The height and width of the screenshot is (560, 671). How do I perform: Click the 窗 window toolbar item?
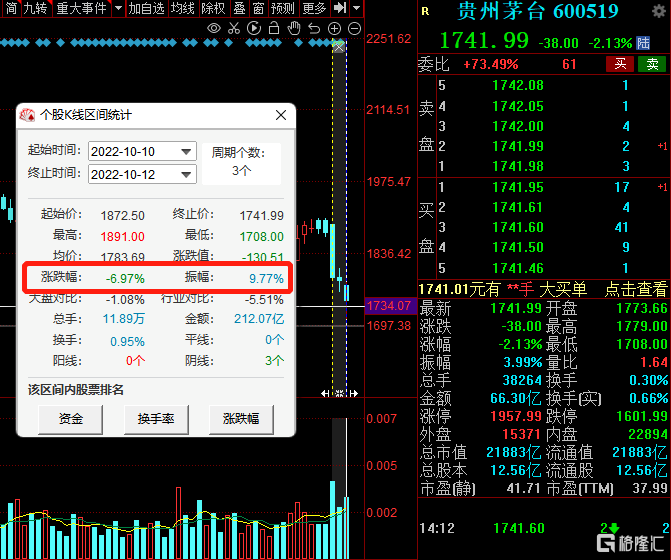coord(258,8)
